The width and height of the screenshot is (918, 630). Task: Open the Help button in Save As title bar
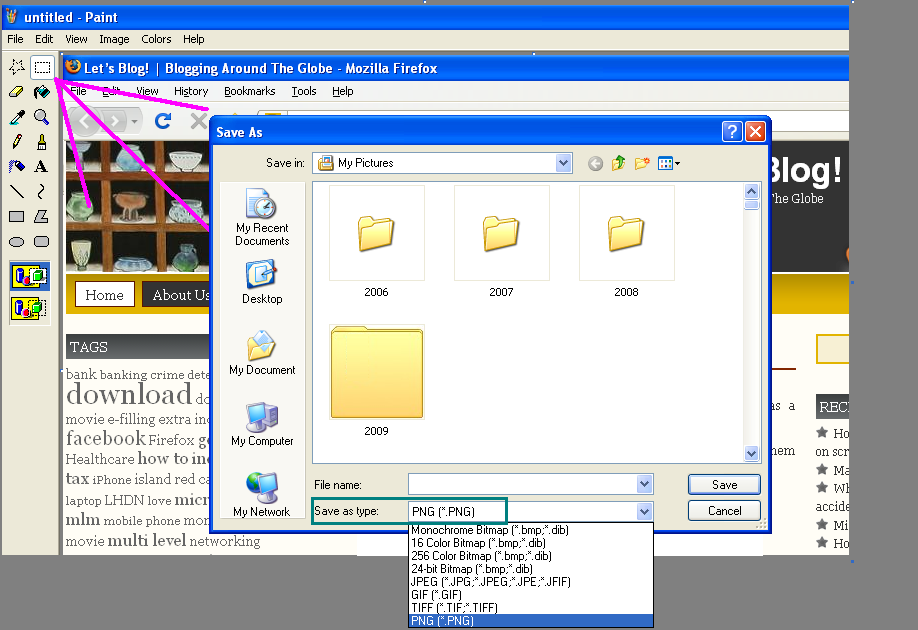732,132
